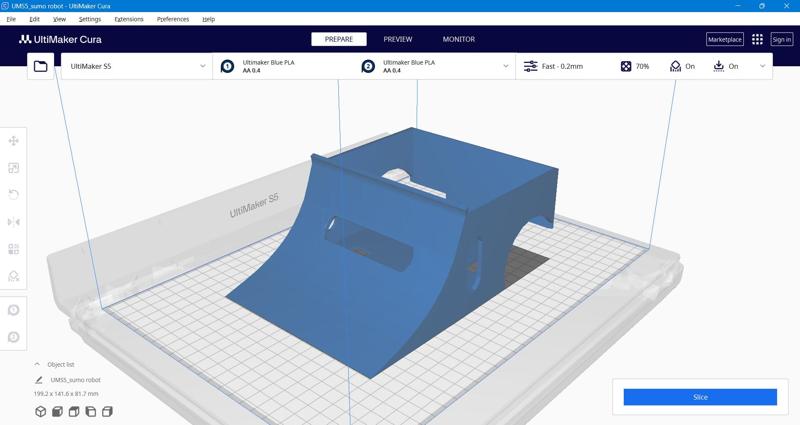Screen dimensions: 800x425
Task: Click the Slice button
Action: pos(700,397)
